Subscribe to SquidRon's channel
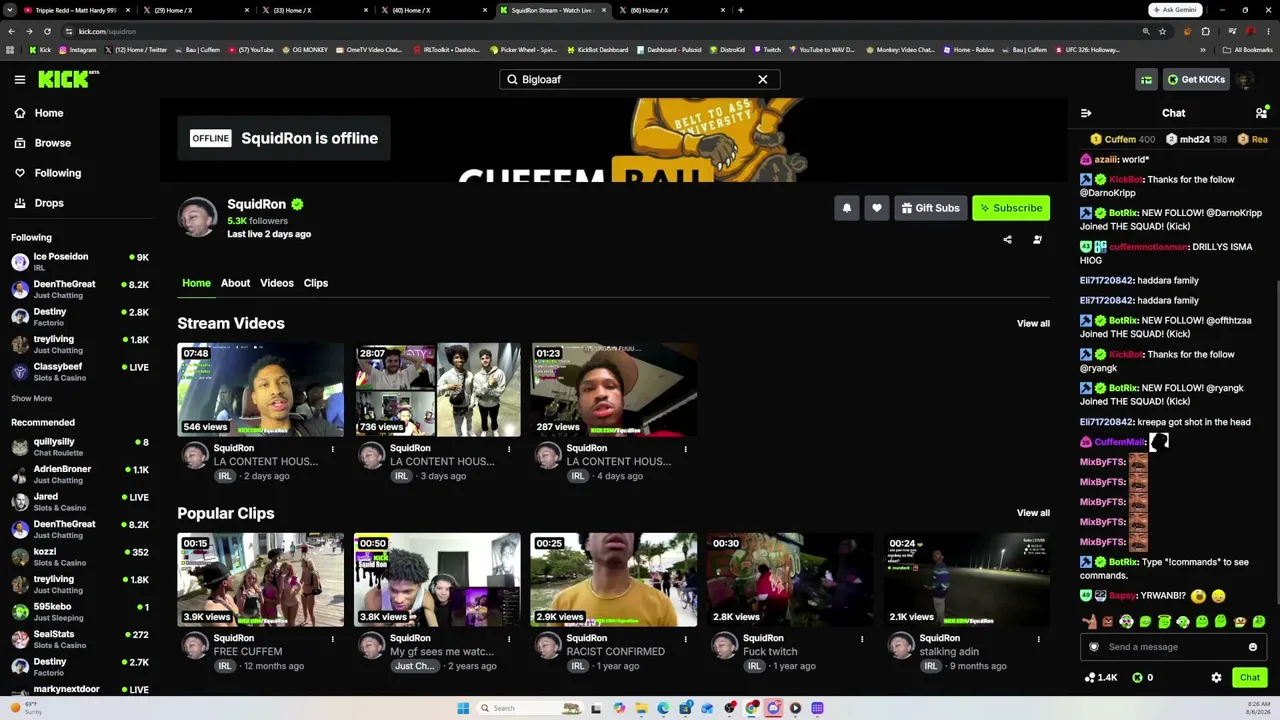This screenshot has width=1280, height=720. tap(1011, 208)
